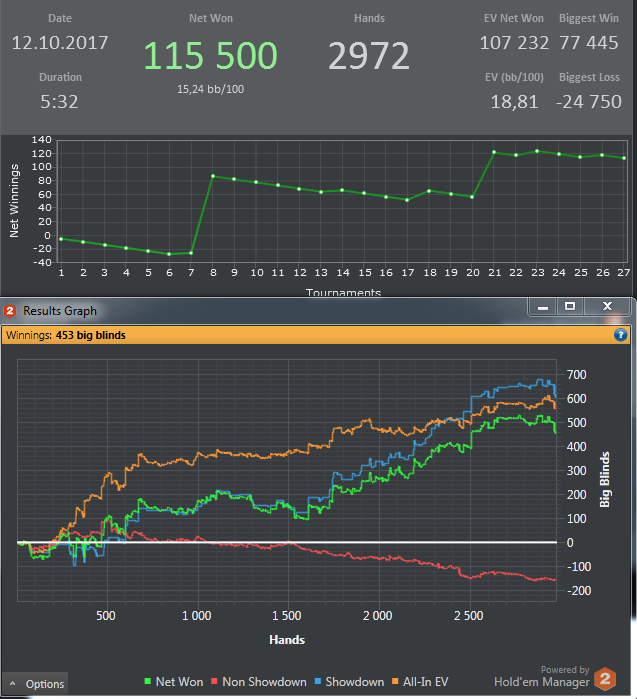Click the All-In EV legend label

point(426,682)
